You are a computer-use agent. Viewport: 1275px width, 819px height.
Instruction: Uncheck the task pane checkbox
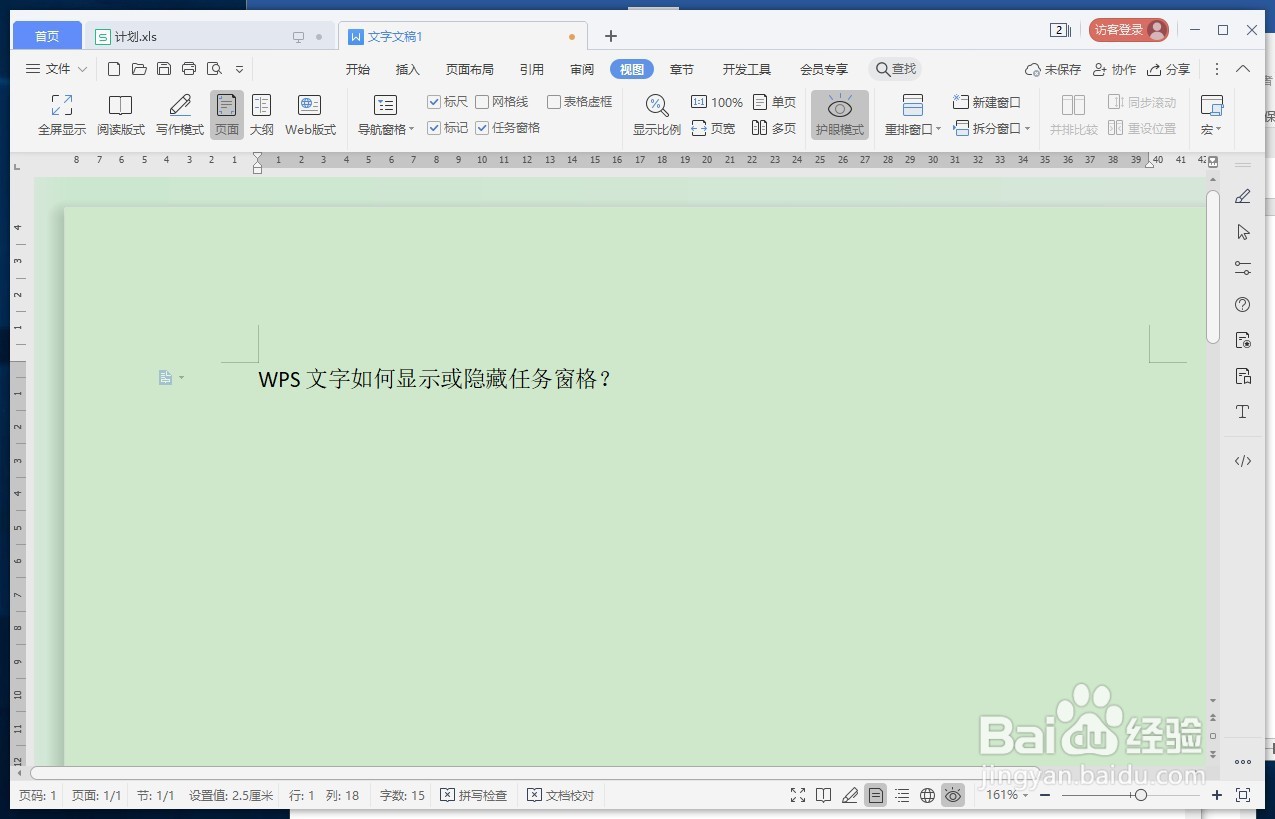pos(508,127)
